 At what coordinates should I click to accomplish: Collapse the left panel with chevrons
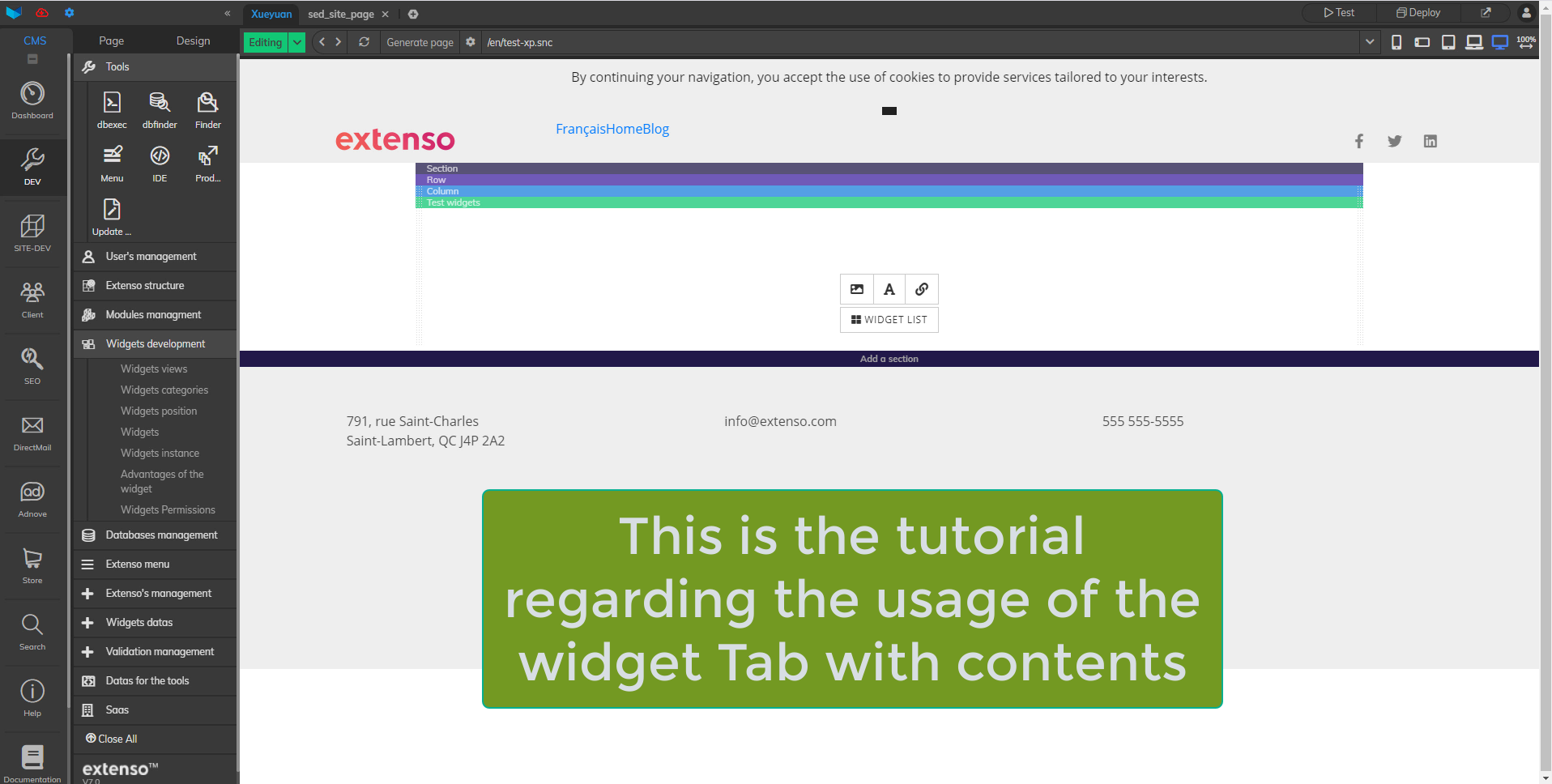click(228, 13)
